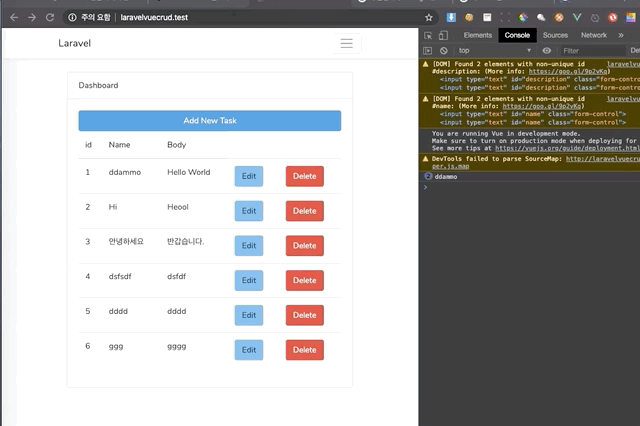Switch to the Console tab
Image resolution: width=640 pixels, height=426 pixels.
[517, 36]
